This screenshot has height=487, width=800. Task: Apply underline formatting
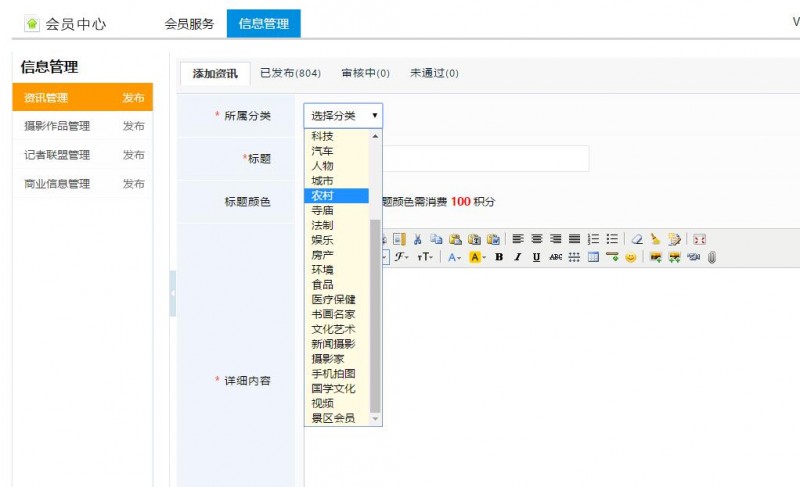point(536,257)
